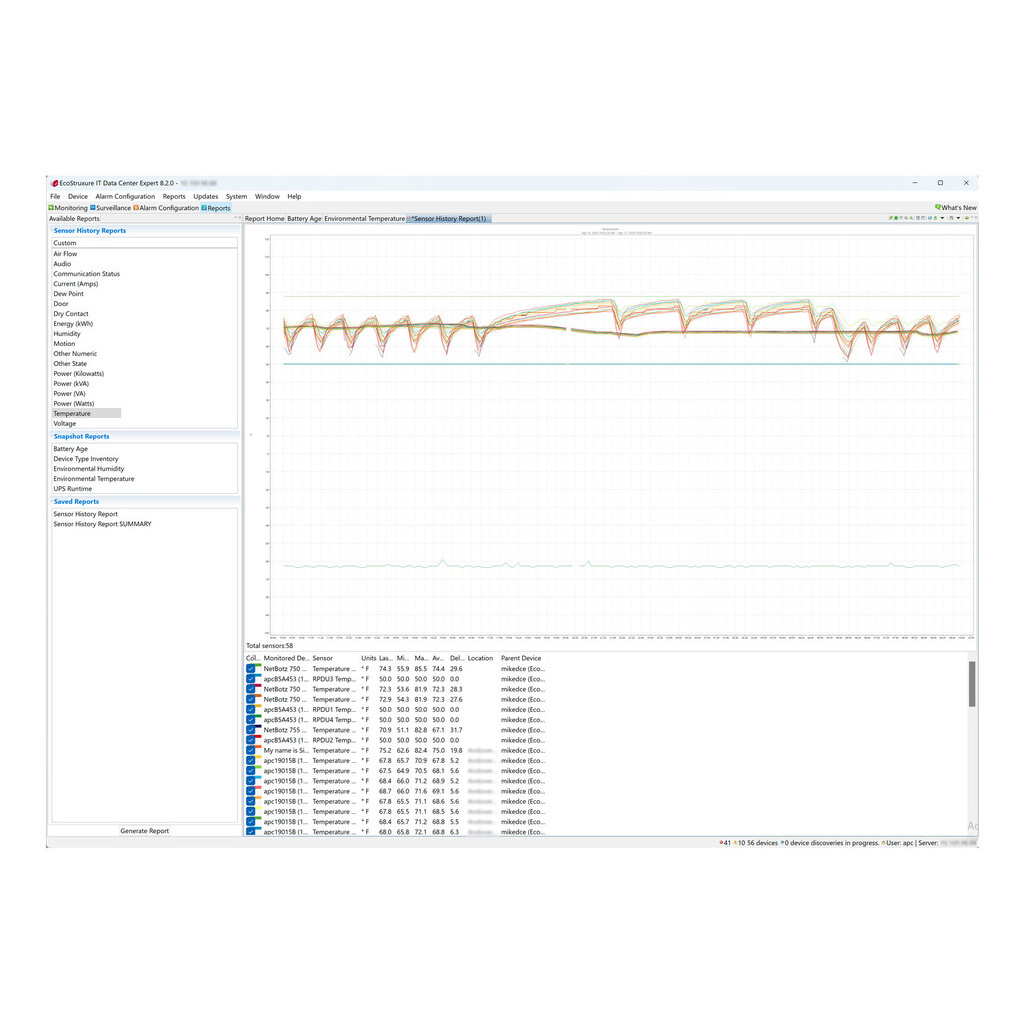Screen dimensions: 1024x1024
Task: Uncheck the RPDU3 Temp sensor row
Action: [251, 679]
